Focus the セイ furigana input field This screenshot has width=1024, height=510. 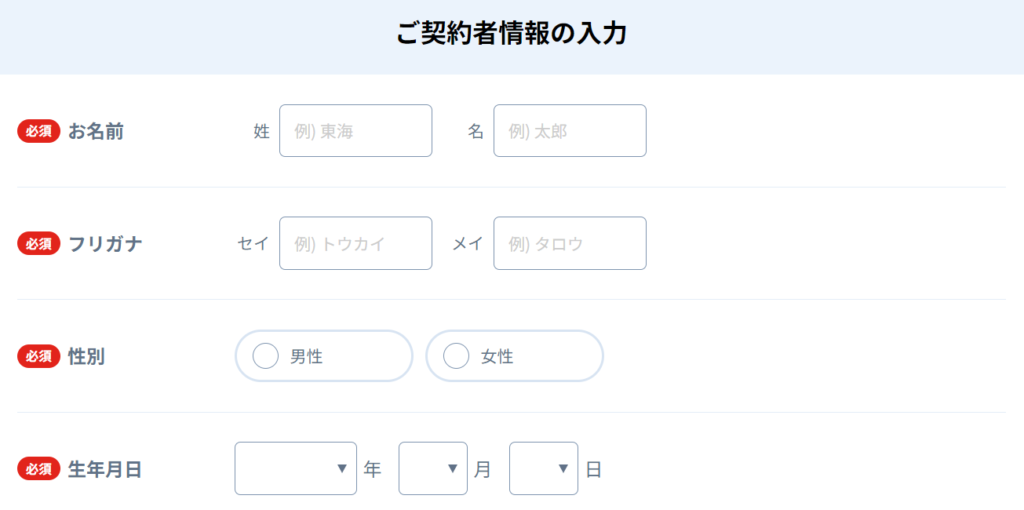pyautogui.click(x=356, y=243)
